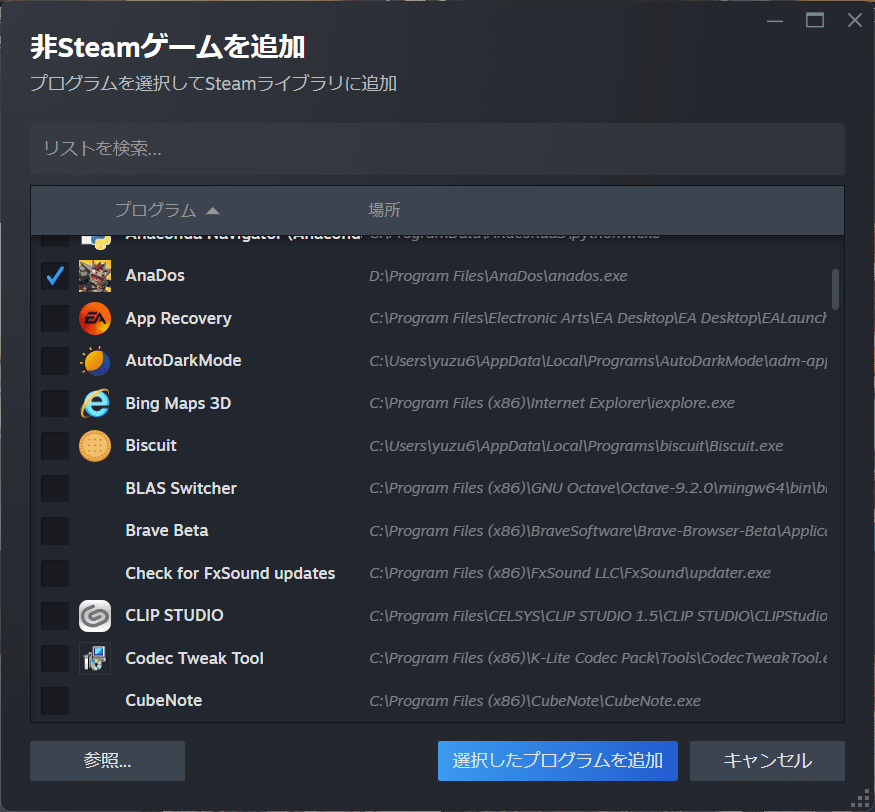Click the GNU Octave path text

tap(598, 488)
